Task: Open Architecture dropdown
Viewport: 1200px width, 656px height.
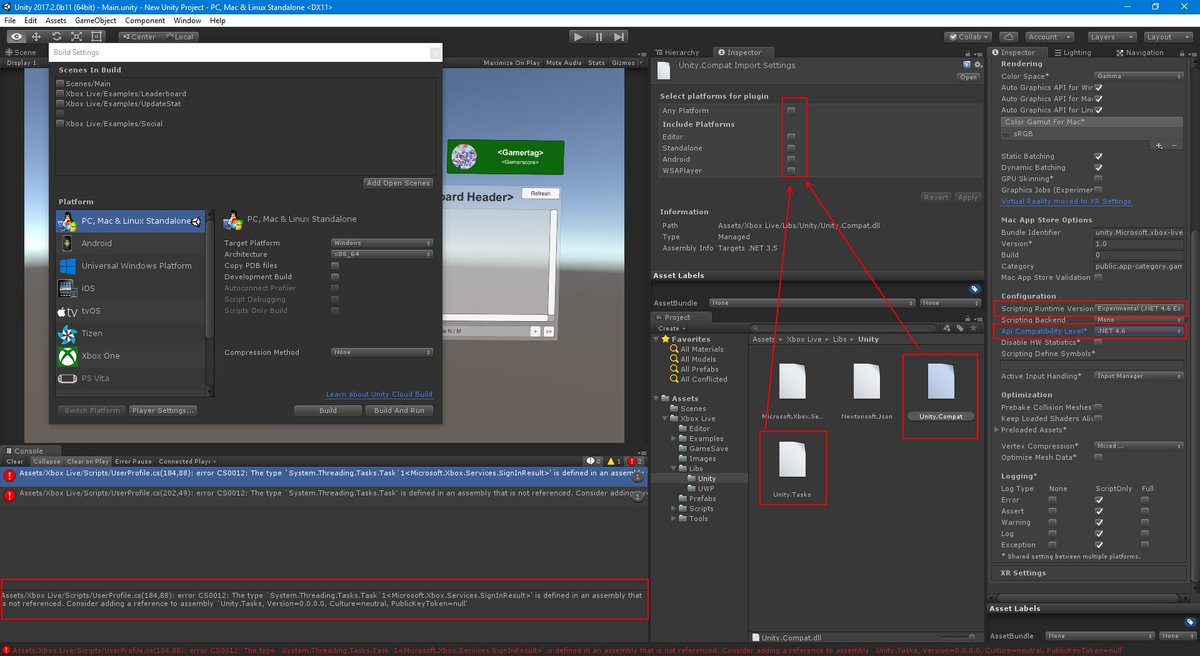Action: 381,254
